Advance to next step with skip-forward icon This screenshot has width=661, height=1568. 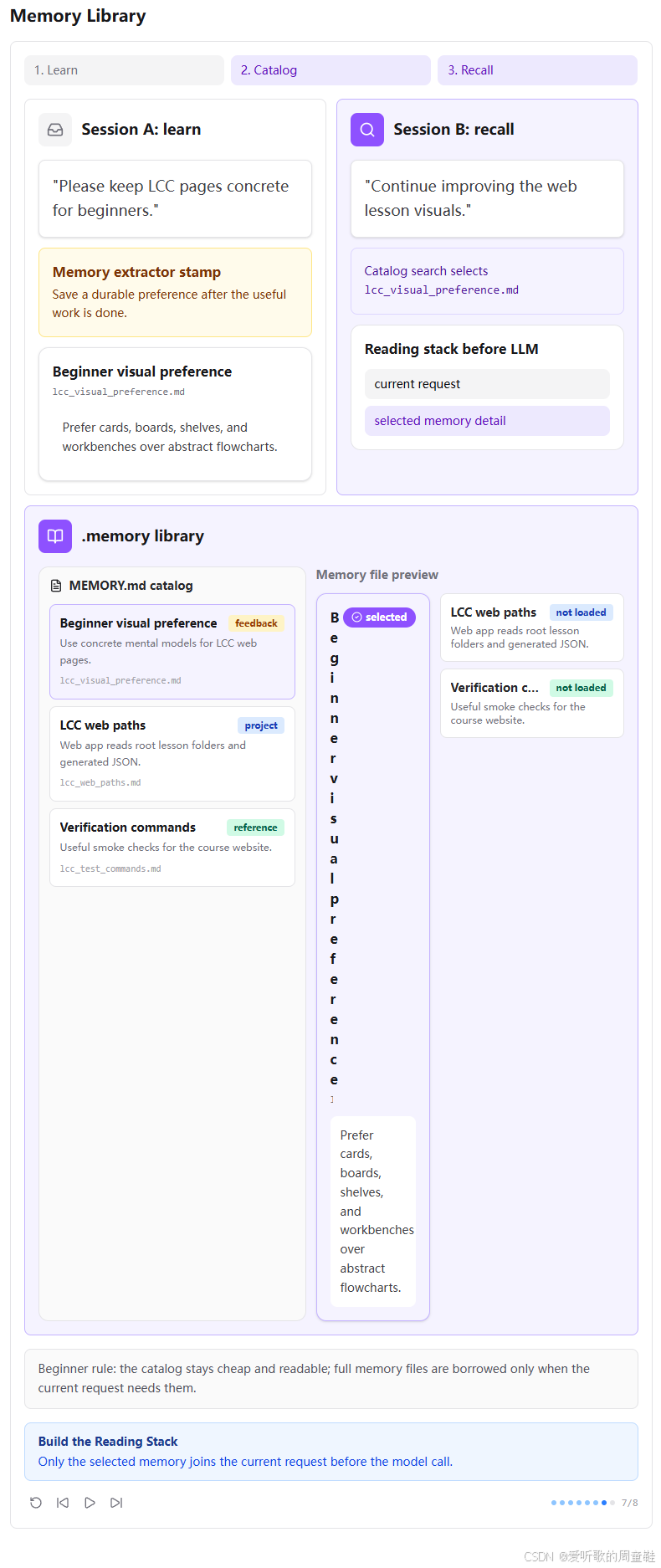[x=116, y=1503]
